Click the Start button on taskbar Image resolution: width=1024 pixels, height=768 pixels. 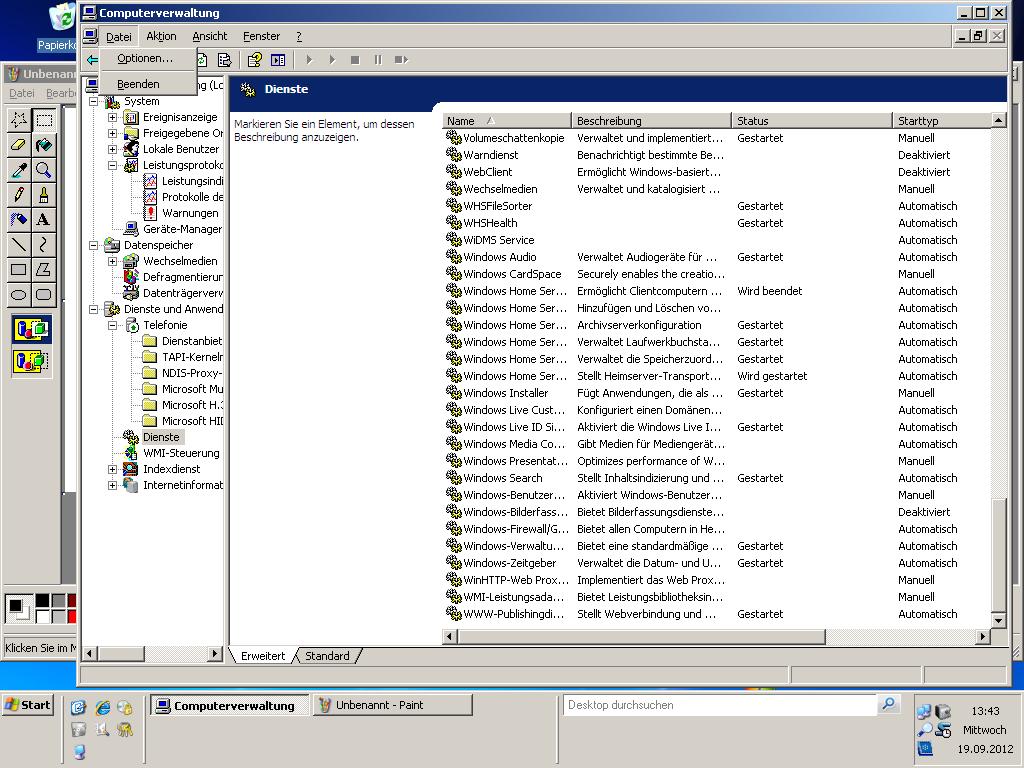point(27,705)
